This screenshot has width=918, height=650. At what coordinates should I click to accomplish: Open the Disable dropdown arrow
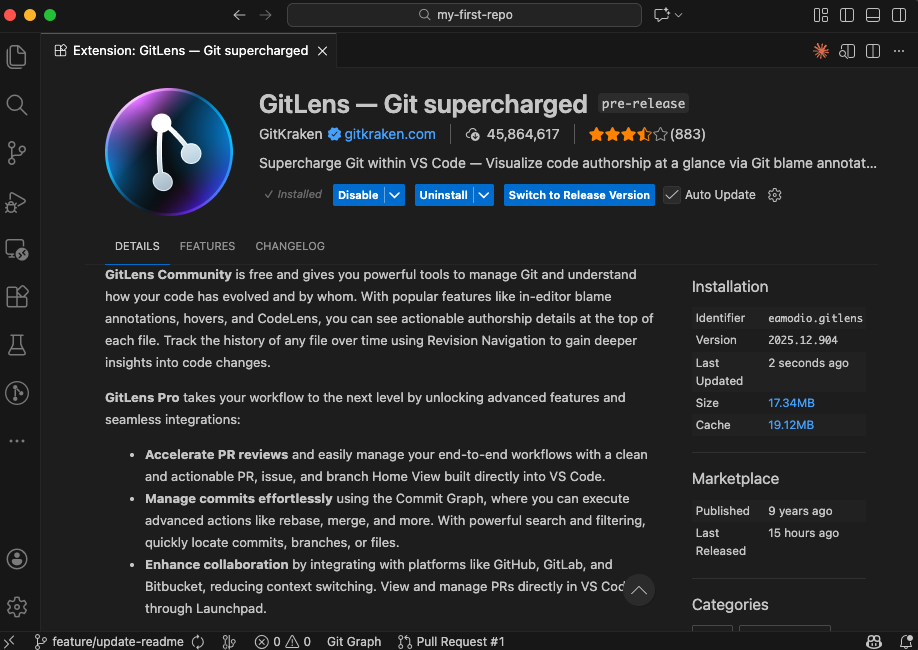click(395, 195)
